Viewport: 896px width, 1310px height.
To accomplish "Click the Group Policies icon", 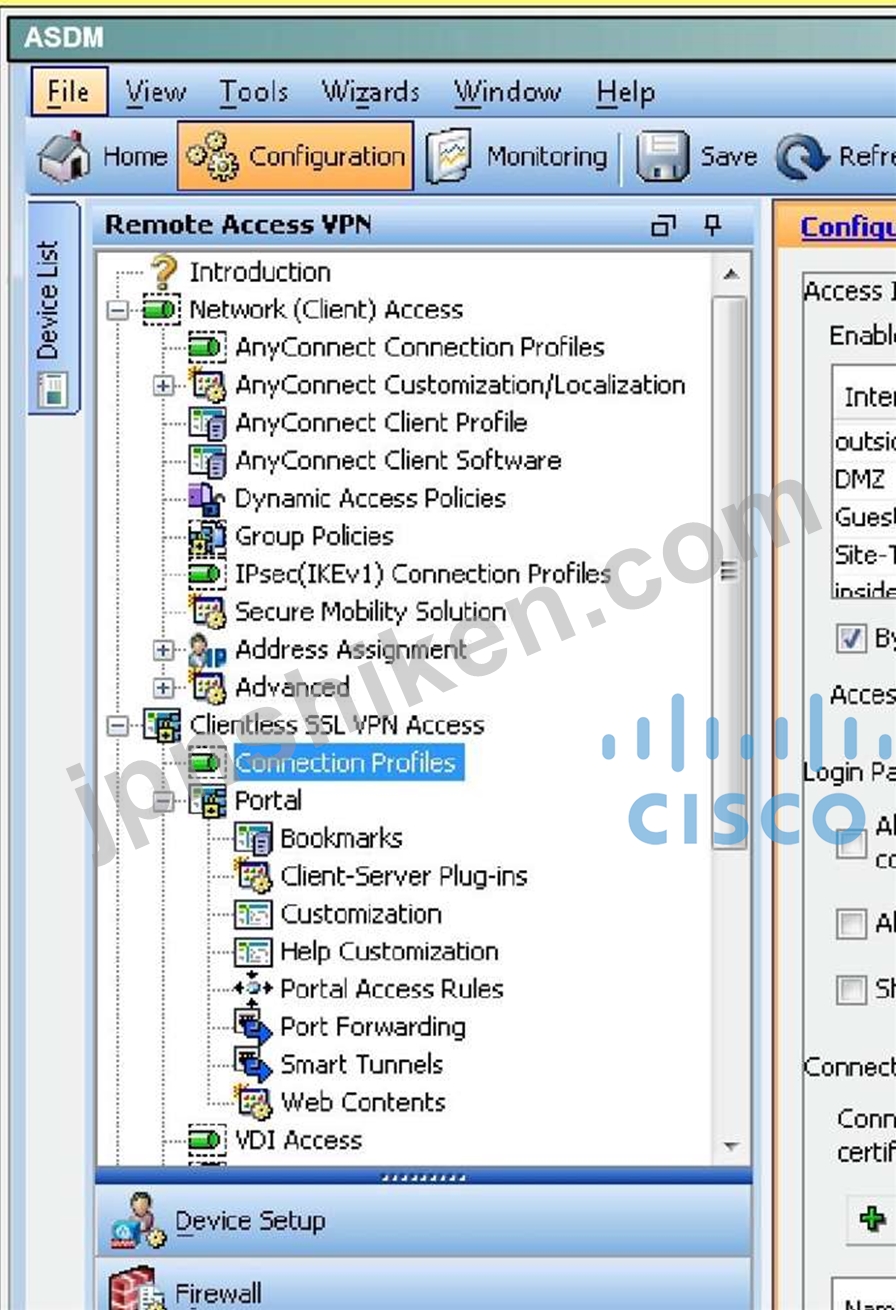I will [207, 537].
